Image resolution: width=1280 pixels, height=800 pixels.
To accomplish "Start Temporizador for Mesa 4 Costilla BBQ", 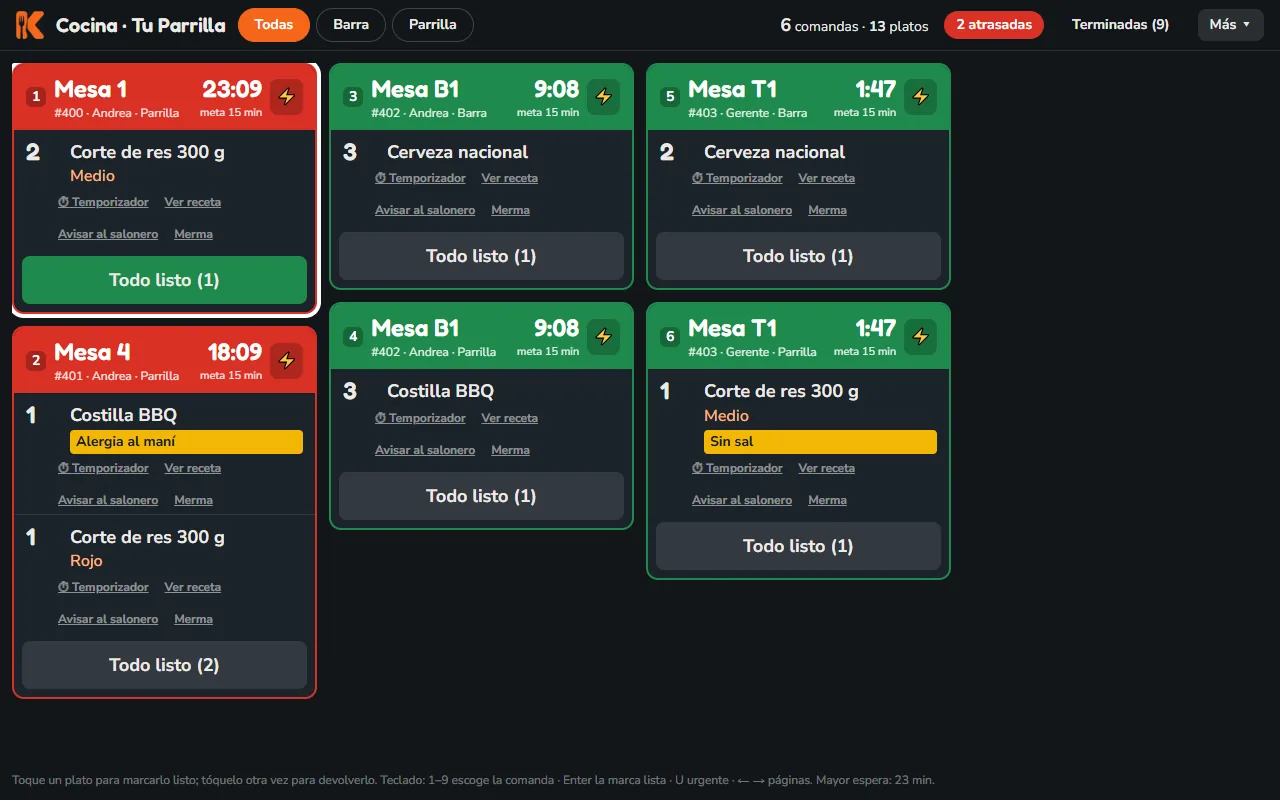I will click(103, 468).
